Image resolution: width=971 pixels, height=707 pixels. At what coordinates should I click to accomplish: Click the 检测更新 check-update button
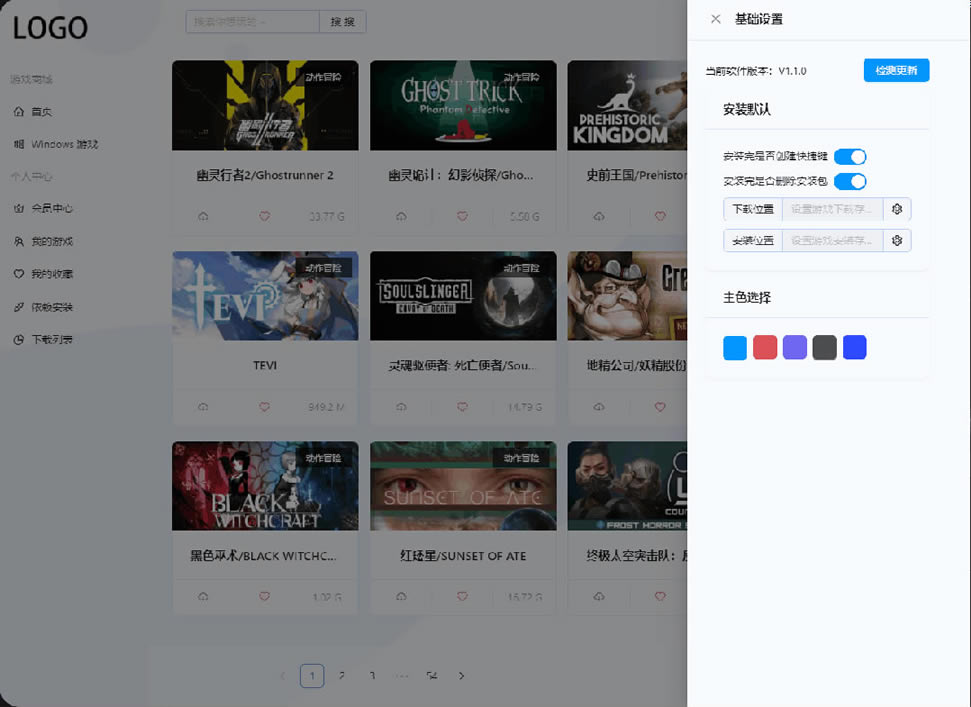(896, 71)
